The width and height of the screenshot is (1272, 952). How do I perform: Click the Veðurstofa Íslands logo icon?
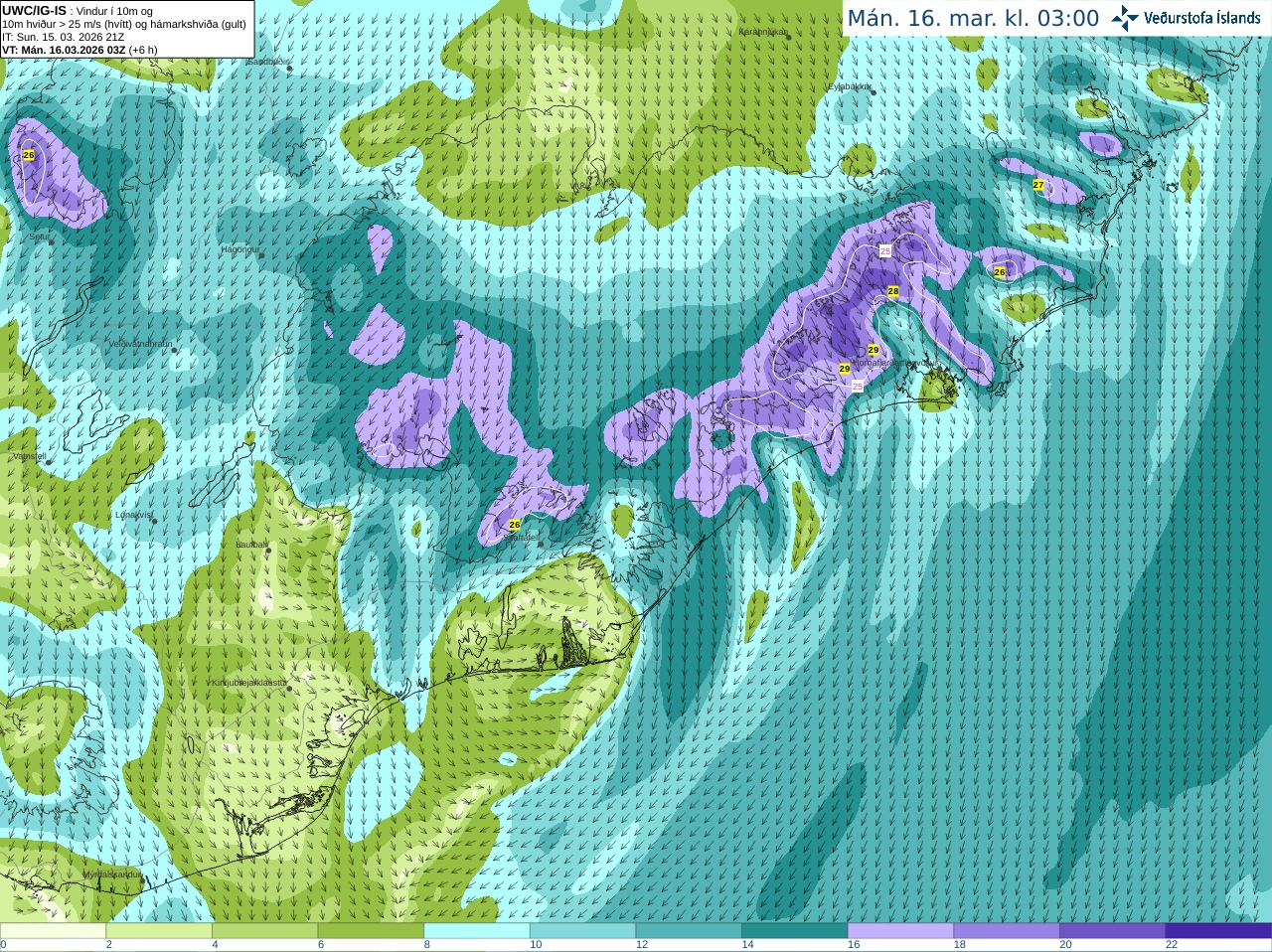point(1124,18)
